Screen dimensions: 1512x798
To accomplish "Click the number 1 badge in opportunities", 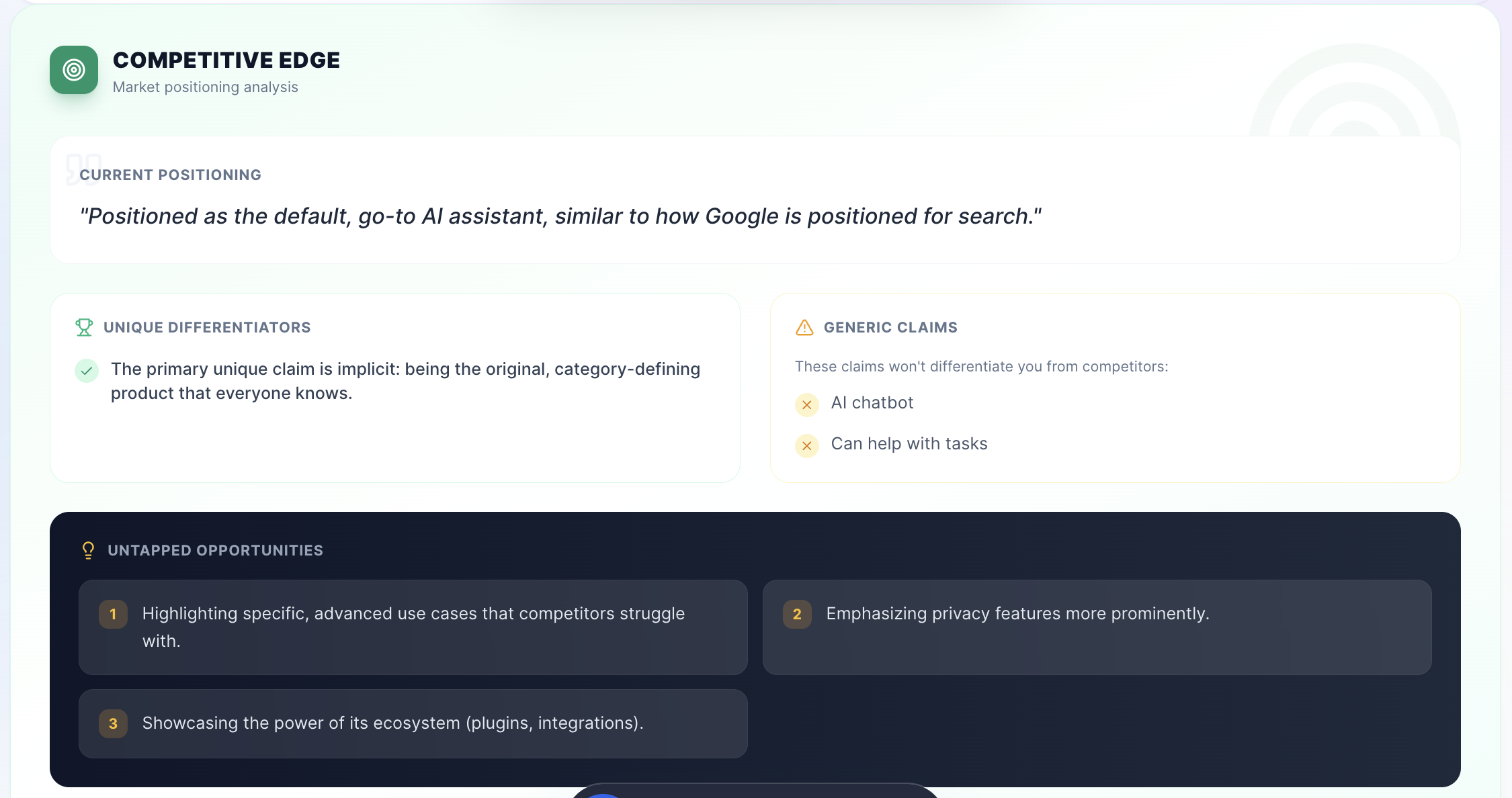I will point(113,614).
